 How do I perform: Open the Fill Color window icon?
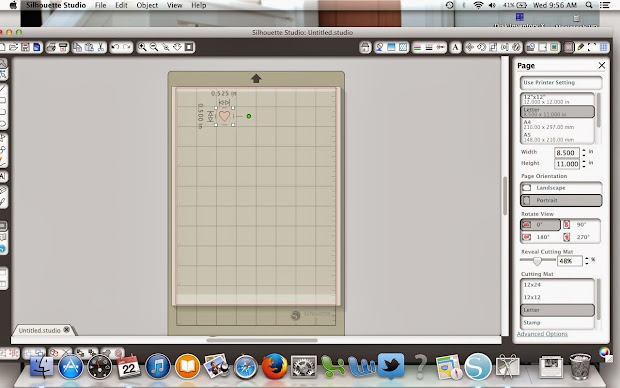click(x=380, y=48)
